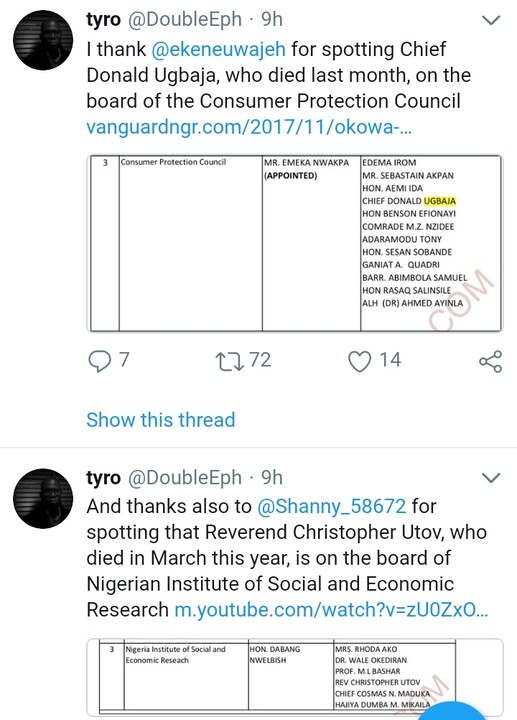Open the @ekeneuwajeh mention
The width and height of the screenshot is (517, 720).
pos(219,50)
